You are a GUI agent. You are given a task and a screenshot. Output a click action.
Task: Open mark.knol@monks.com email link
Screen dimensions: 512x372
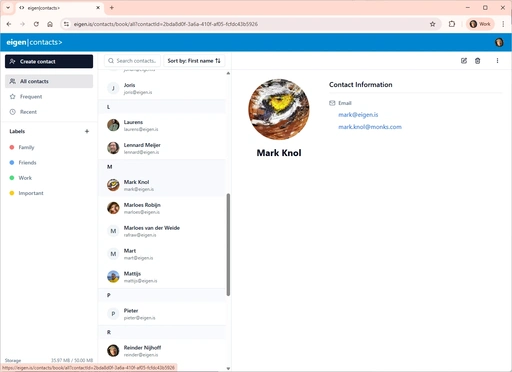coord(370,127)
